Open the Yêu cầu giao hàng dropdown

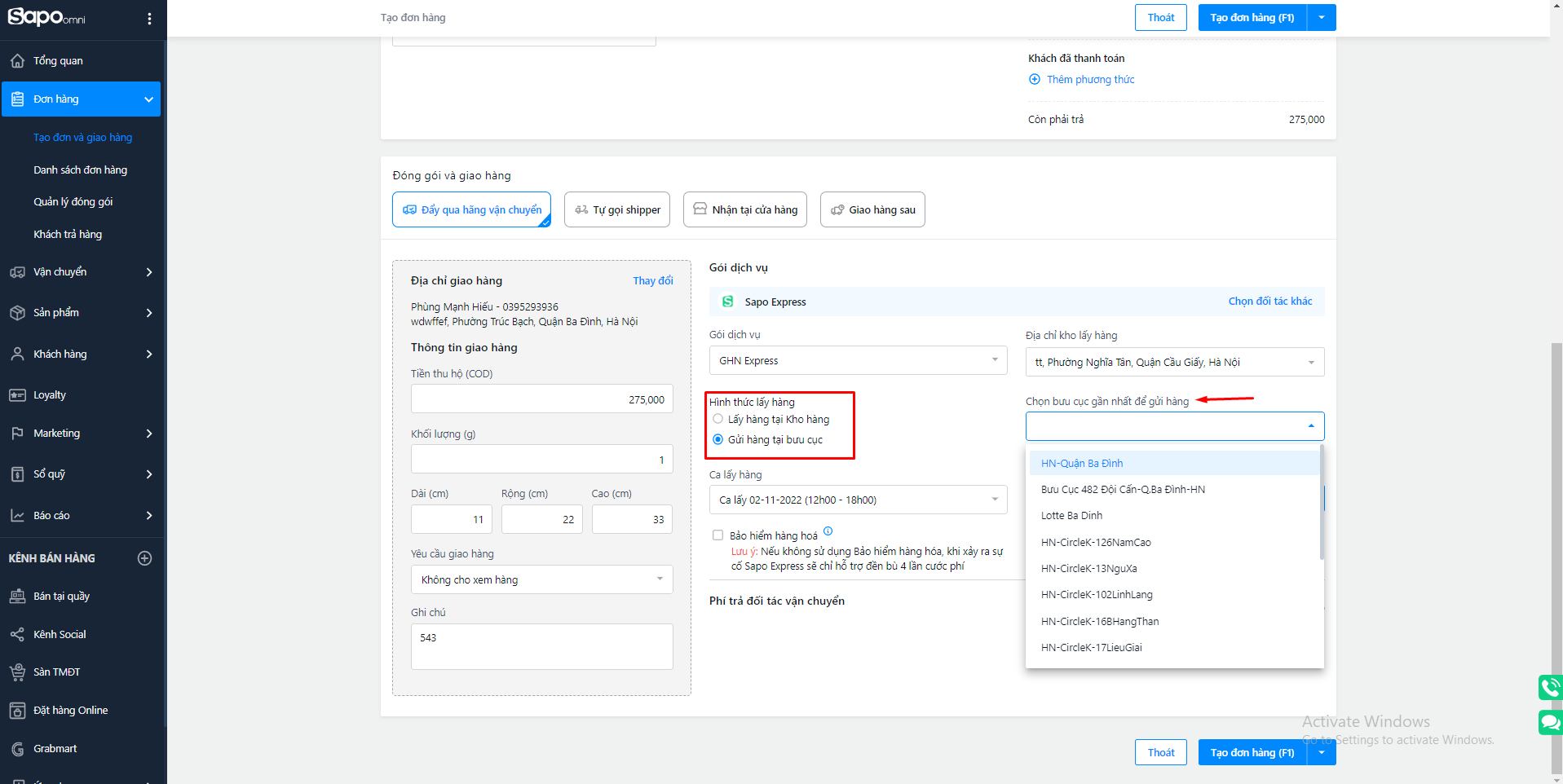541,579
